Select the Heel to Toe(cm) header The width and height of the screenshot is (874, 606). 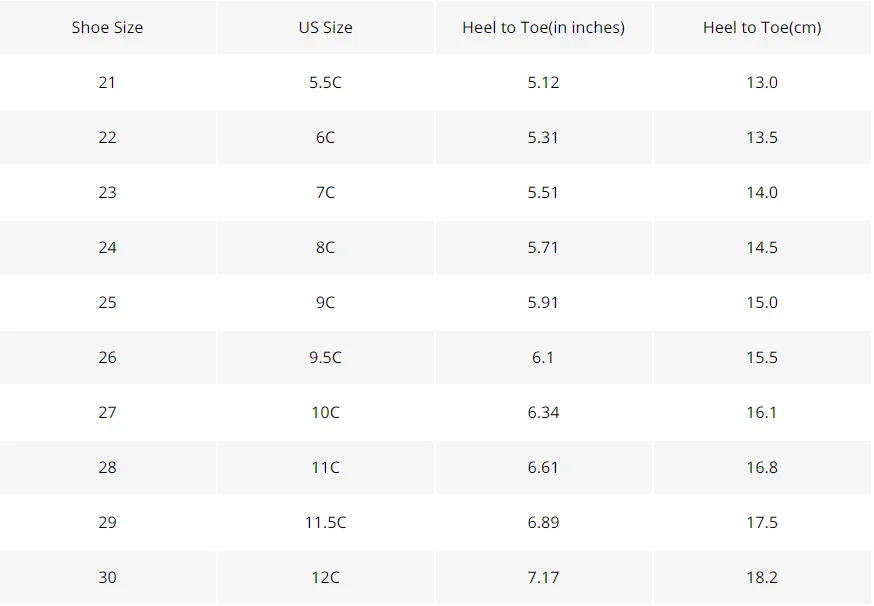[762, 27]
